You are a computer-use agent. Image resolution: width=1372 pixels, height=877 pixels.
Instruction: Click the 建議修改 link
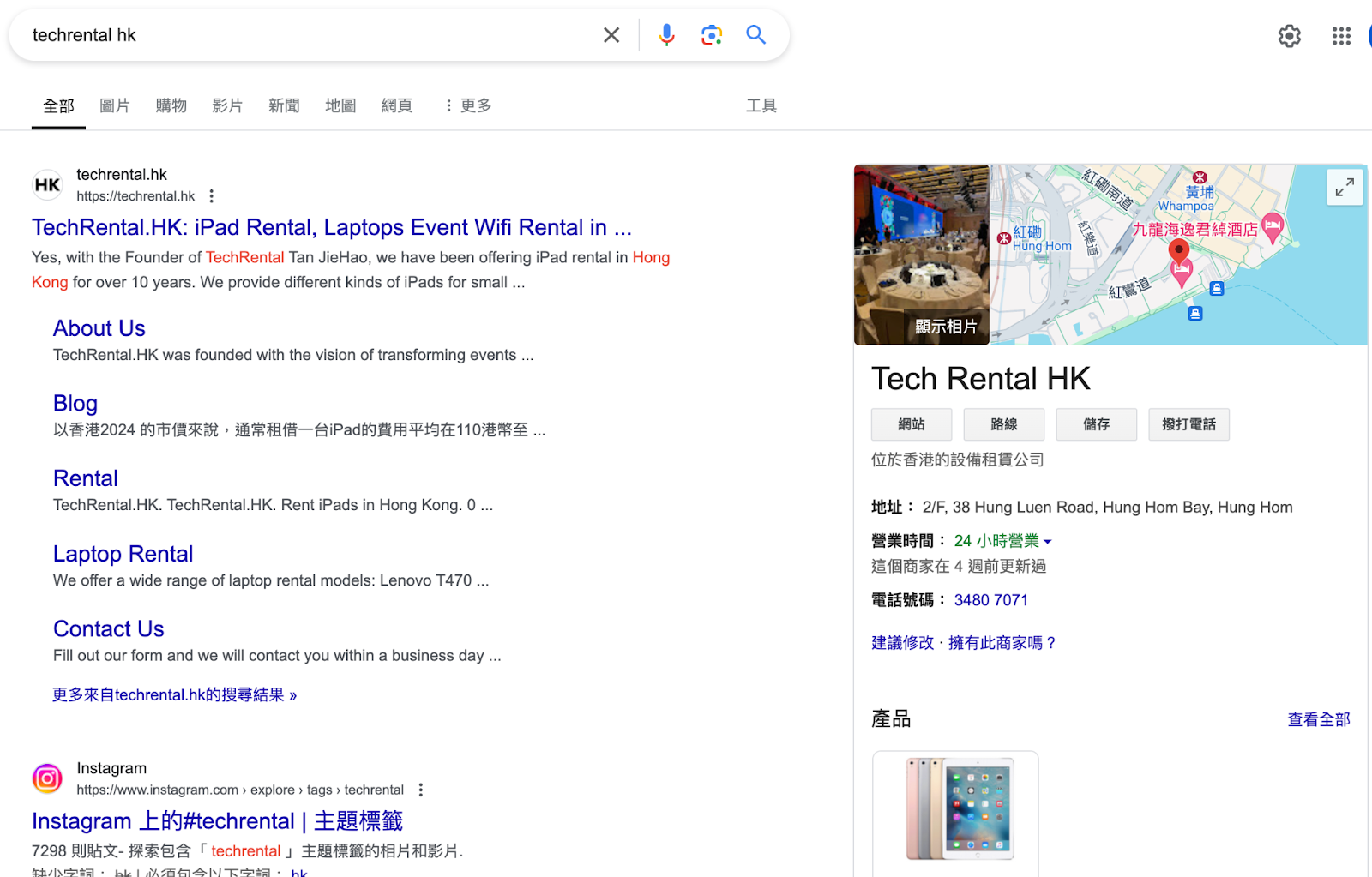pyautogui.click(x=902, y=643)
